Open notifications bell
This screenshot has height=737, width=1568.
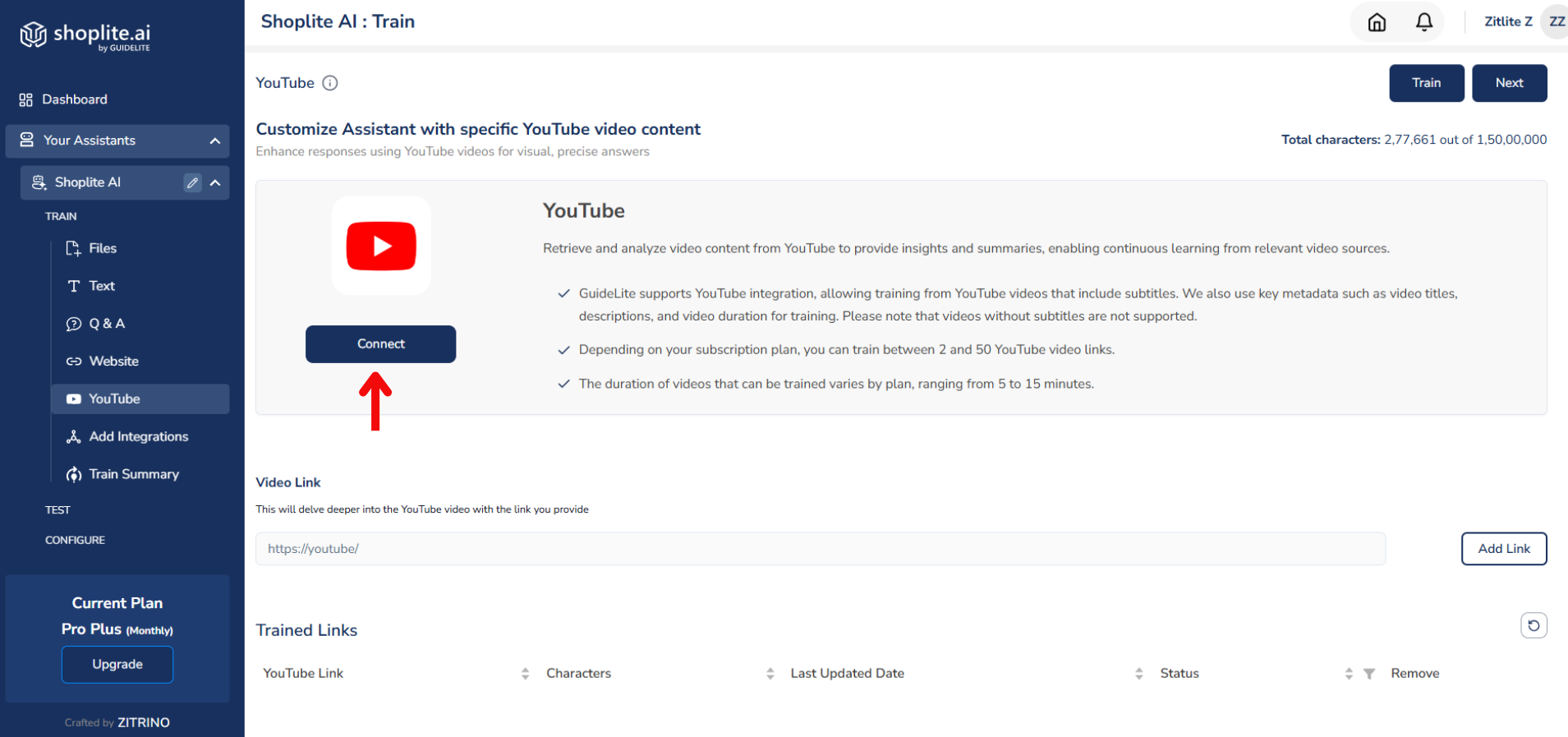click(x=1424, y=22)
